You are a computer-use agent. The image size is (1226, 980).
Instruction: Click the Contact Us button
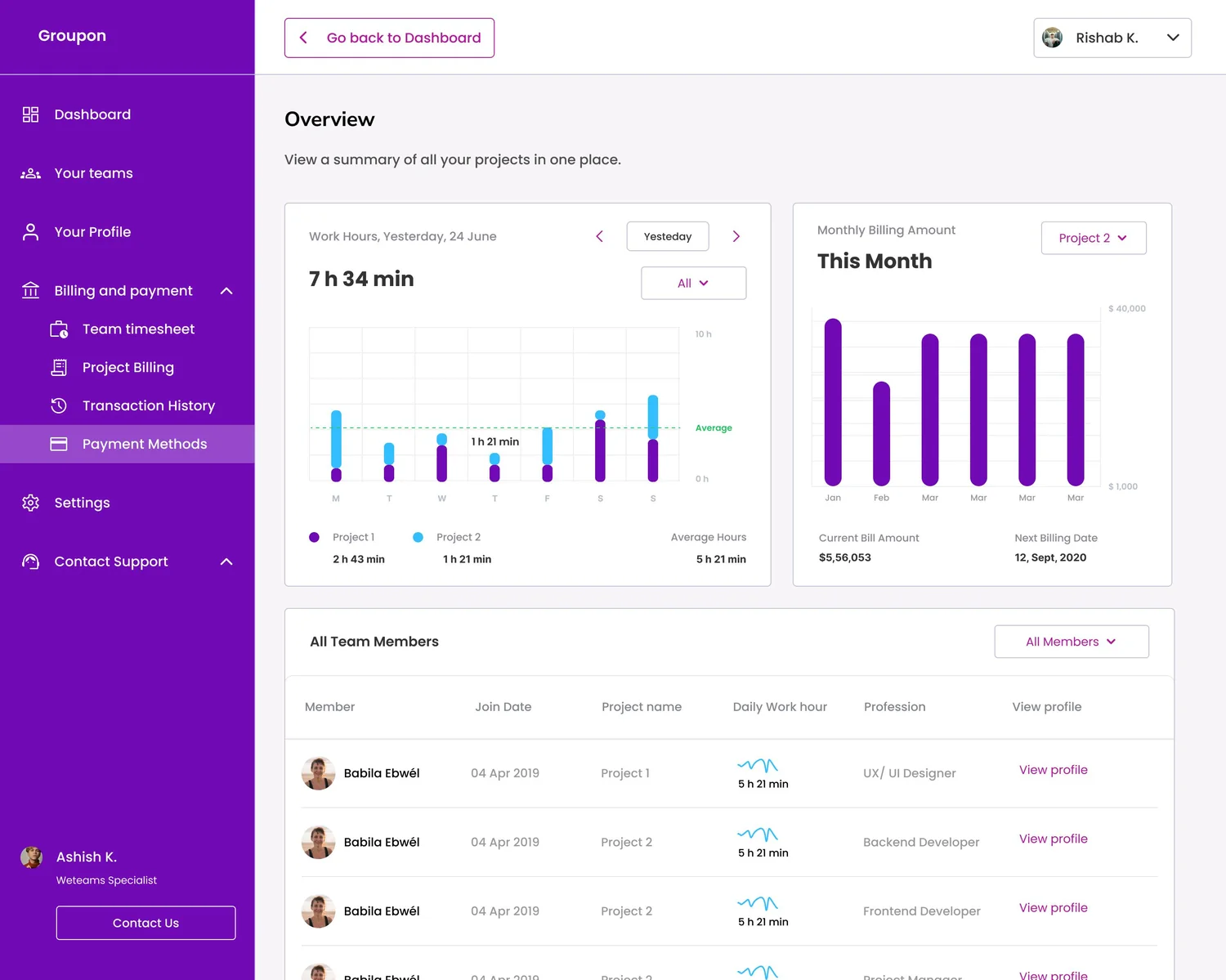point(145,923)
